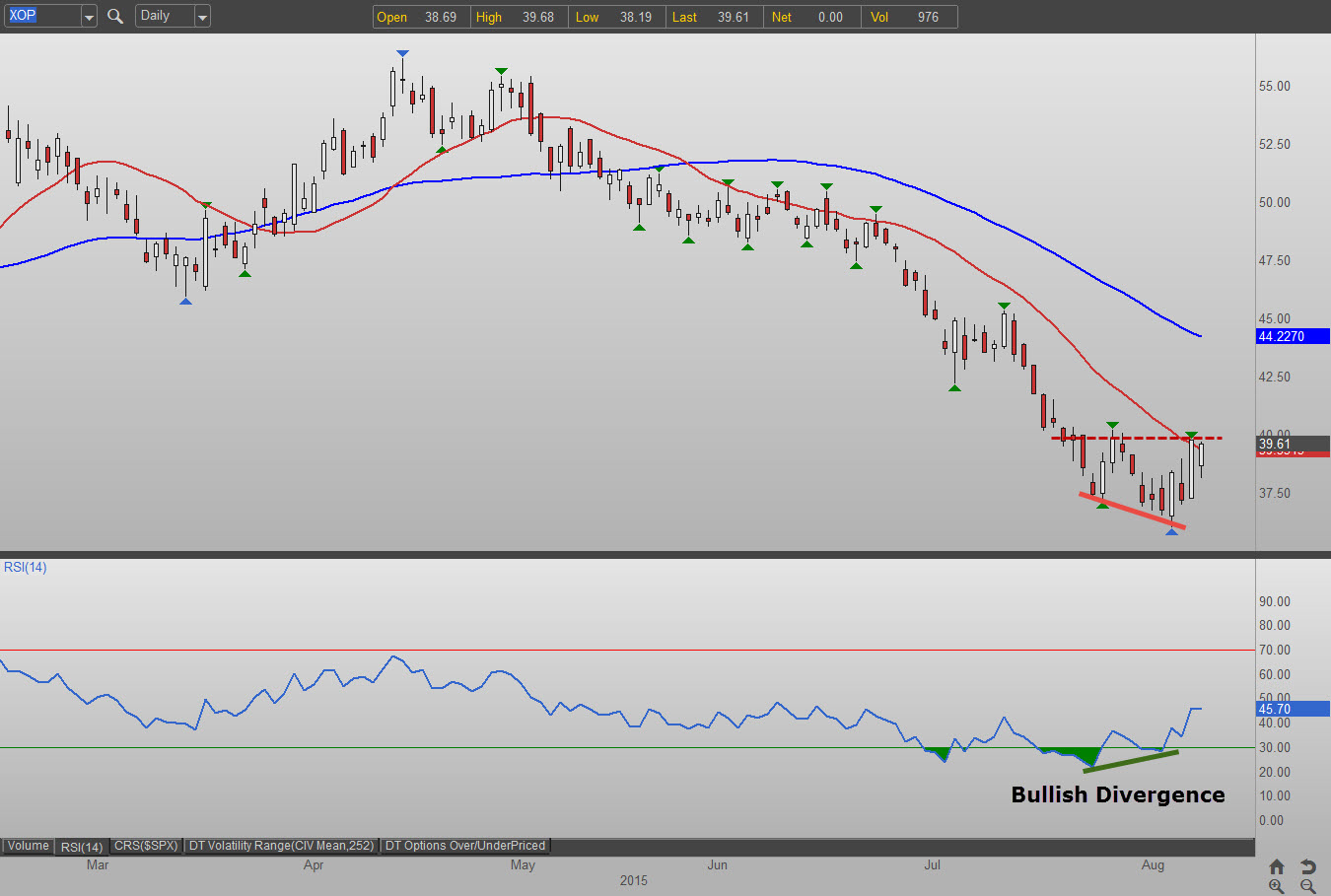Viewport: 1331px width, 896px height.
Task: Click the home reset chart icon
Action: 1277,866
